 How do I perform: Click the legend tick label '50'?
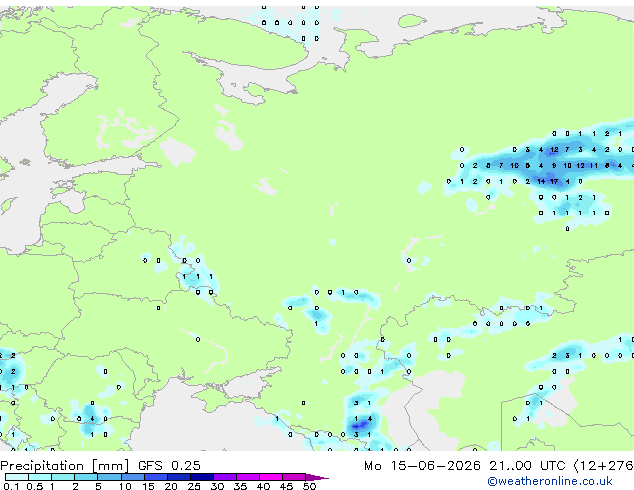pyautogui.click(x=309, y=486)
